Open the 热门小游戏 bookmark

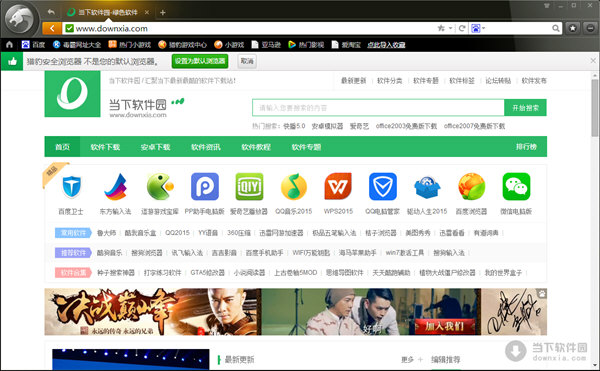point(130,45)
